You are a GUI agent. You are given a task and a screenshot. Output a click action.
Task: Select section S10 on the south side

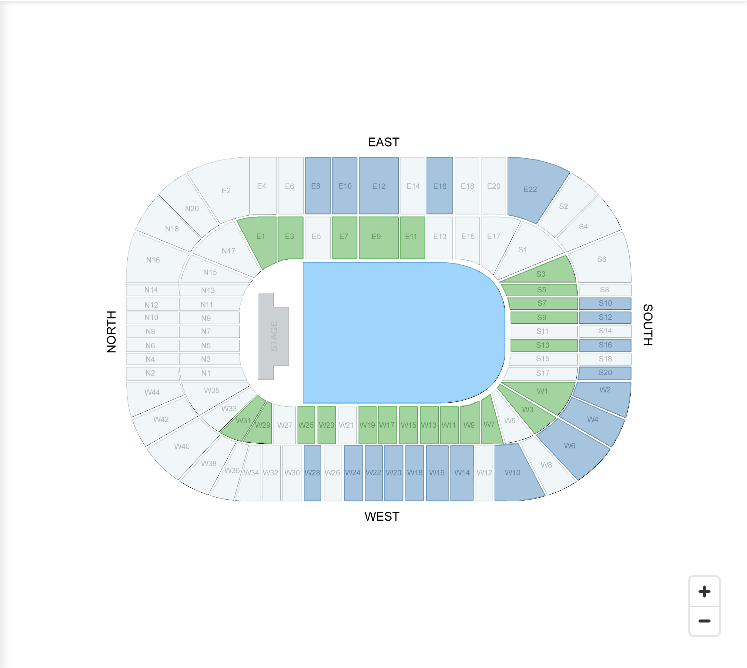click(x=605, y=303)
